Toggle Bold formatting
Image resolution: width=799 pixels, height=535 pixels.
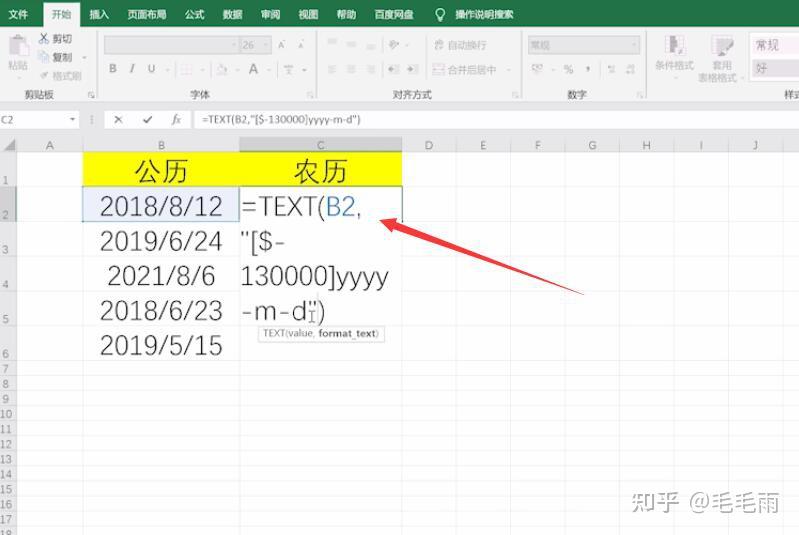point(113,69)
